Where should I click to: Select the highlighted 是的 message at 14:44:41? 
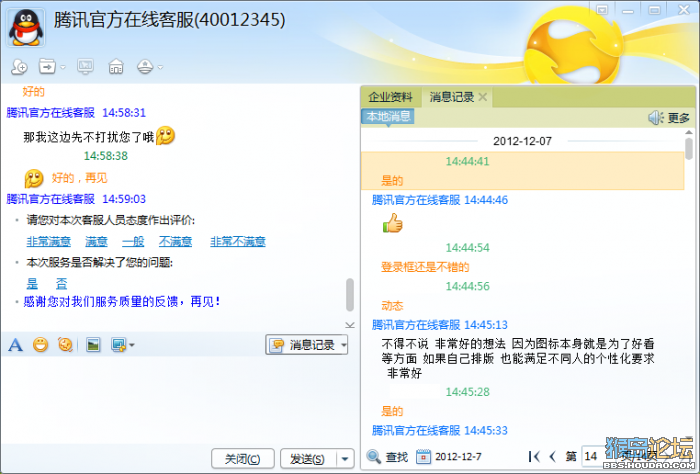[522, 171]
